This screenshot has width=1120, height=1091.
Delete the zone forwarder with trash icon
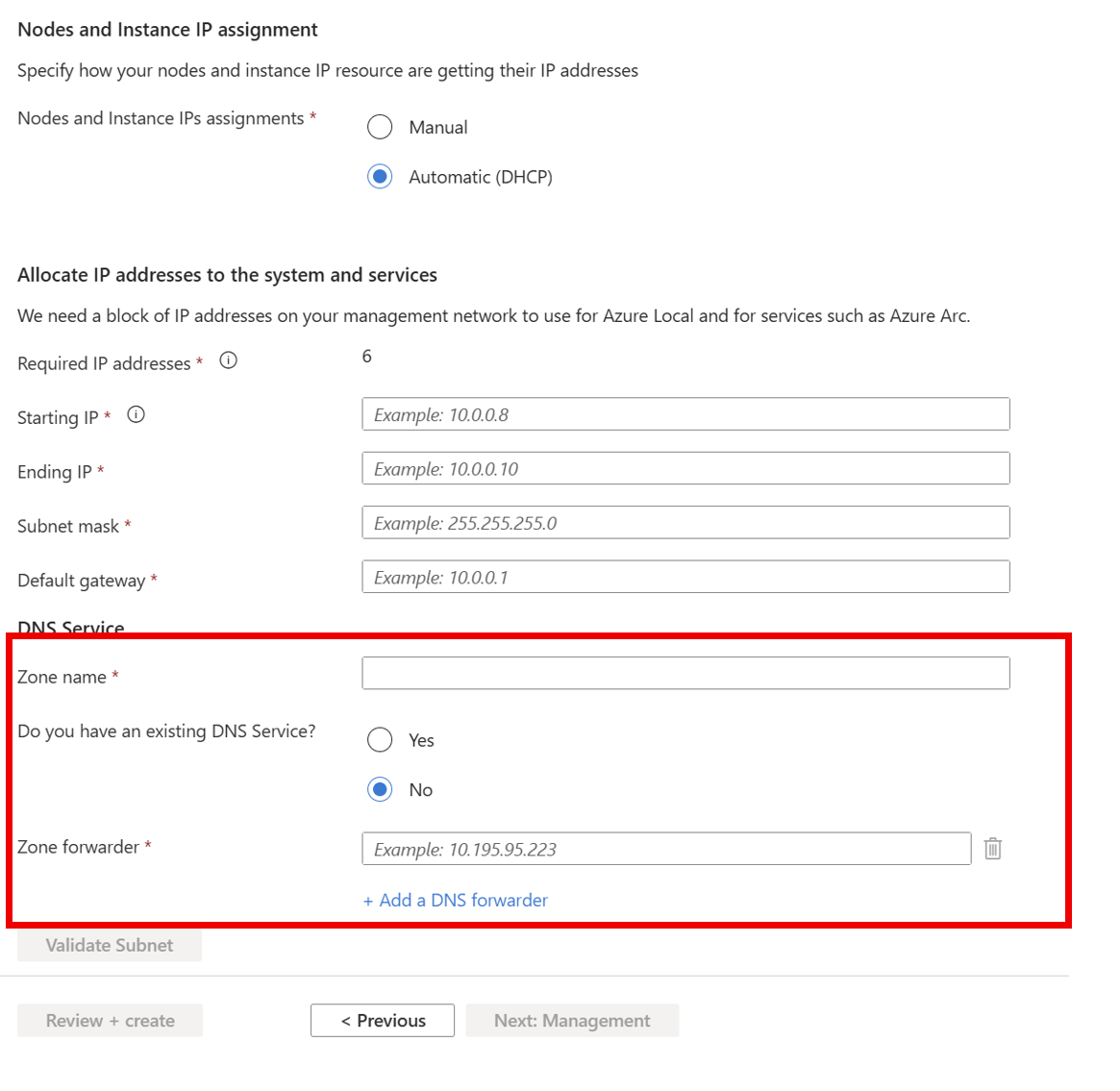[x=993, y=848]
